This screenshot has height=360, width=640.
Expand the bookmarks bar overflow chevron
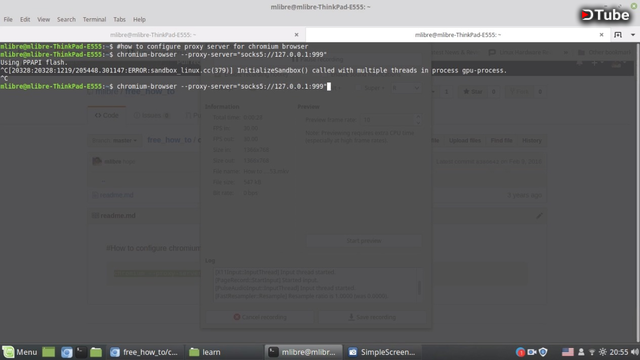(565, 52)
